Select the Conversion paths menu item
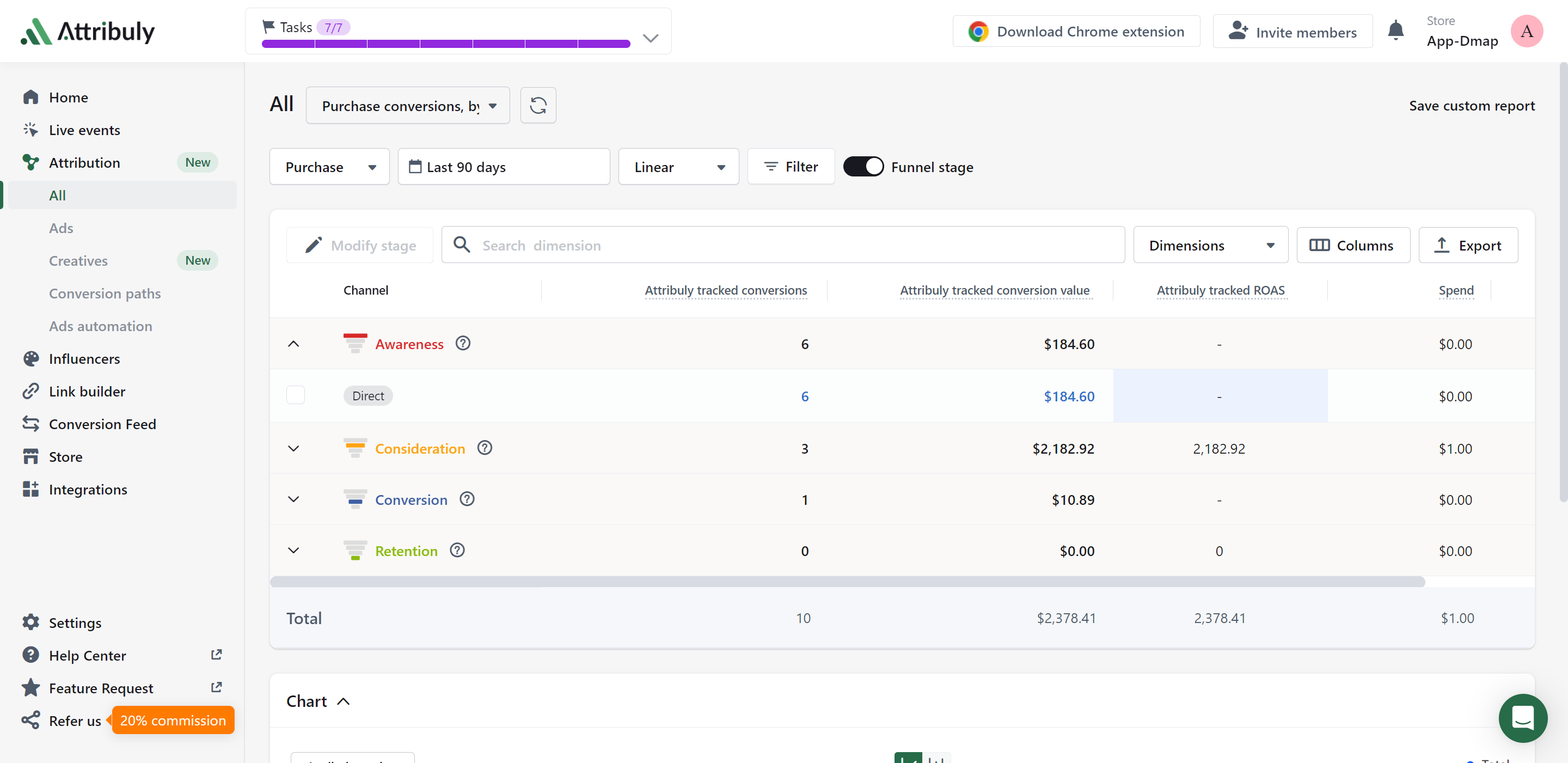The width and height of the screenshot is (1568, 763). click(x=105, y=293)
